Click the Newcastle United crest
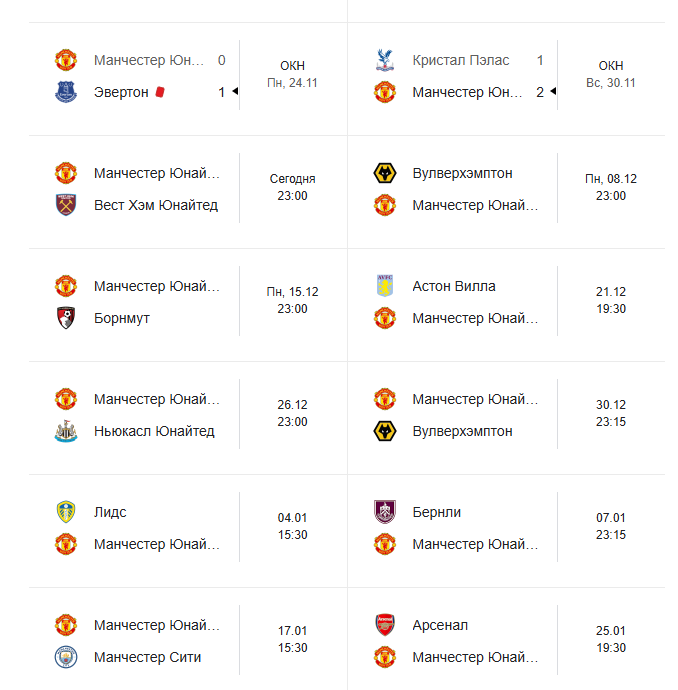This screenshot has width=678, height=690. pyautogui.click(x=66, y=431)
